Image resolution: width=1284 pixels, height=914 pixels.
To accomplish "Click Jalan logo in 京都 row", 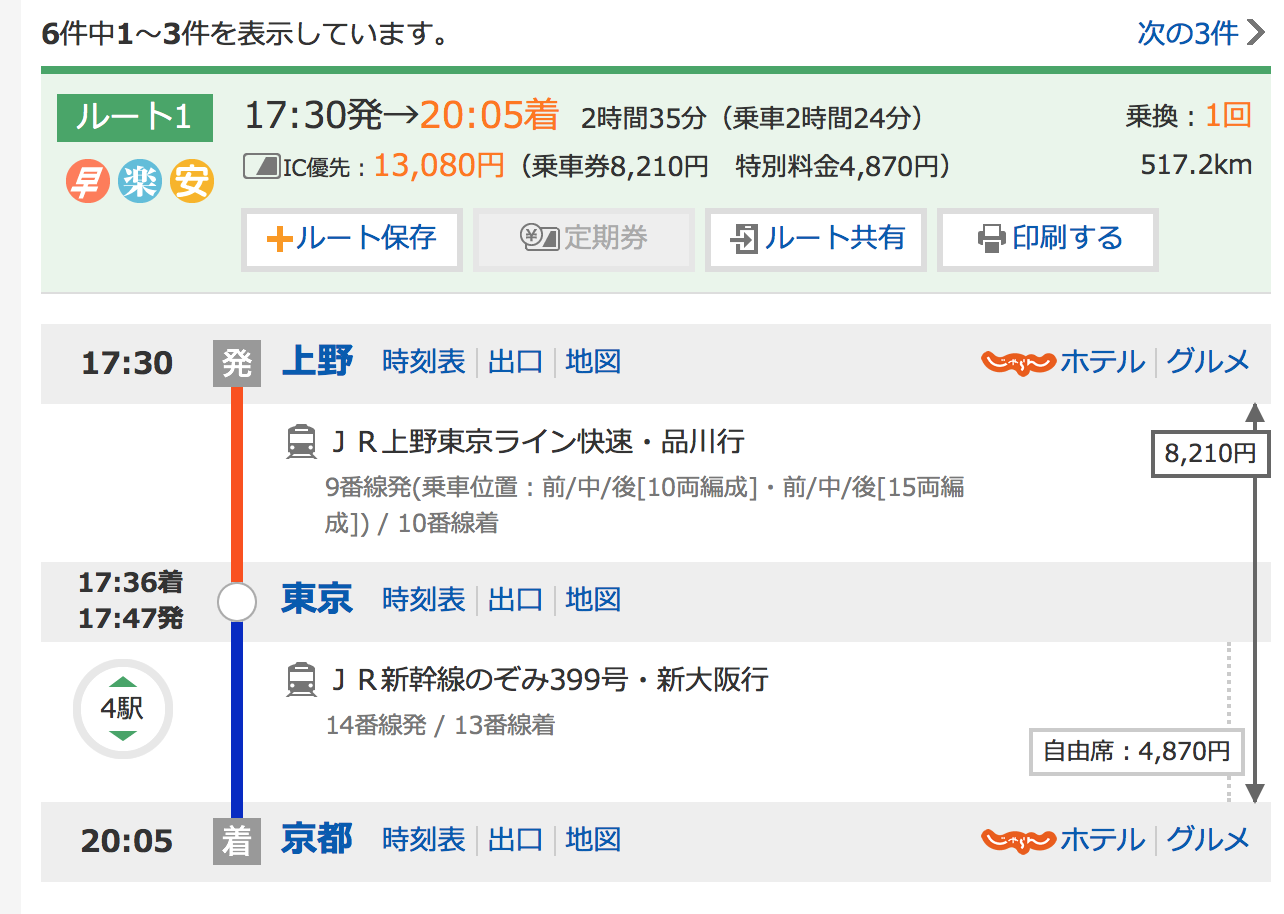I will (x=1018, y=840).
